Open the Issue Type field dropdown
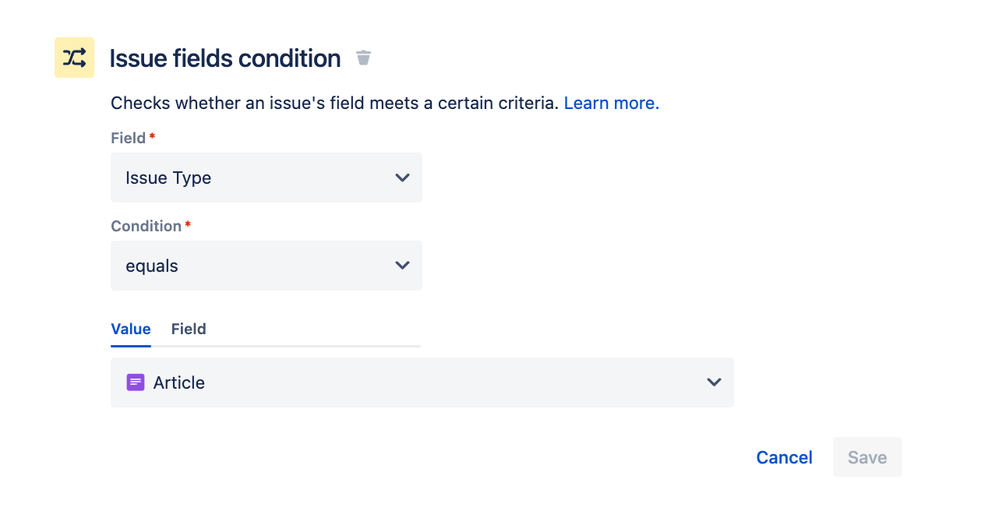The height and width of the screenshot is (525, 999). click(x=266, y=178)
